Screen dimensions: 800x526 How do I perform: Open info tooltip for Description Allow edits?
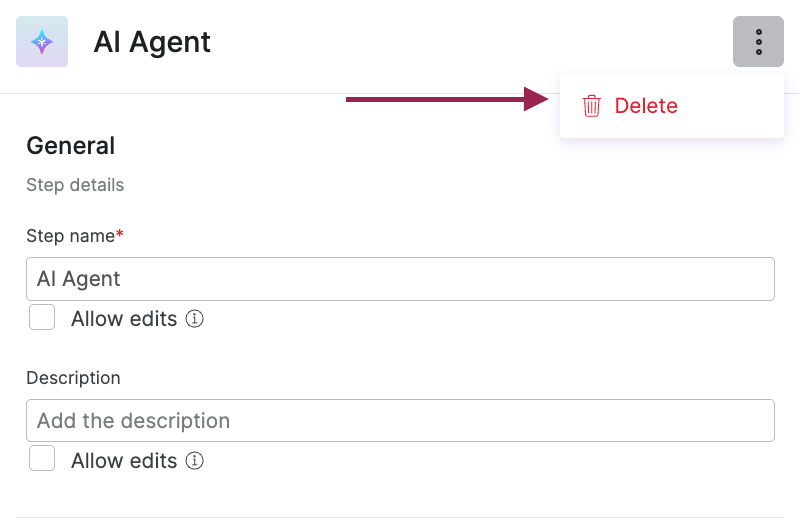click(x=194, y=461)
